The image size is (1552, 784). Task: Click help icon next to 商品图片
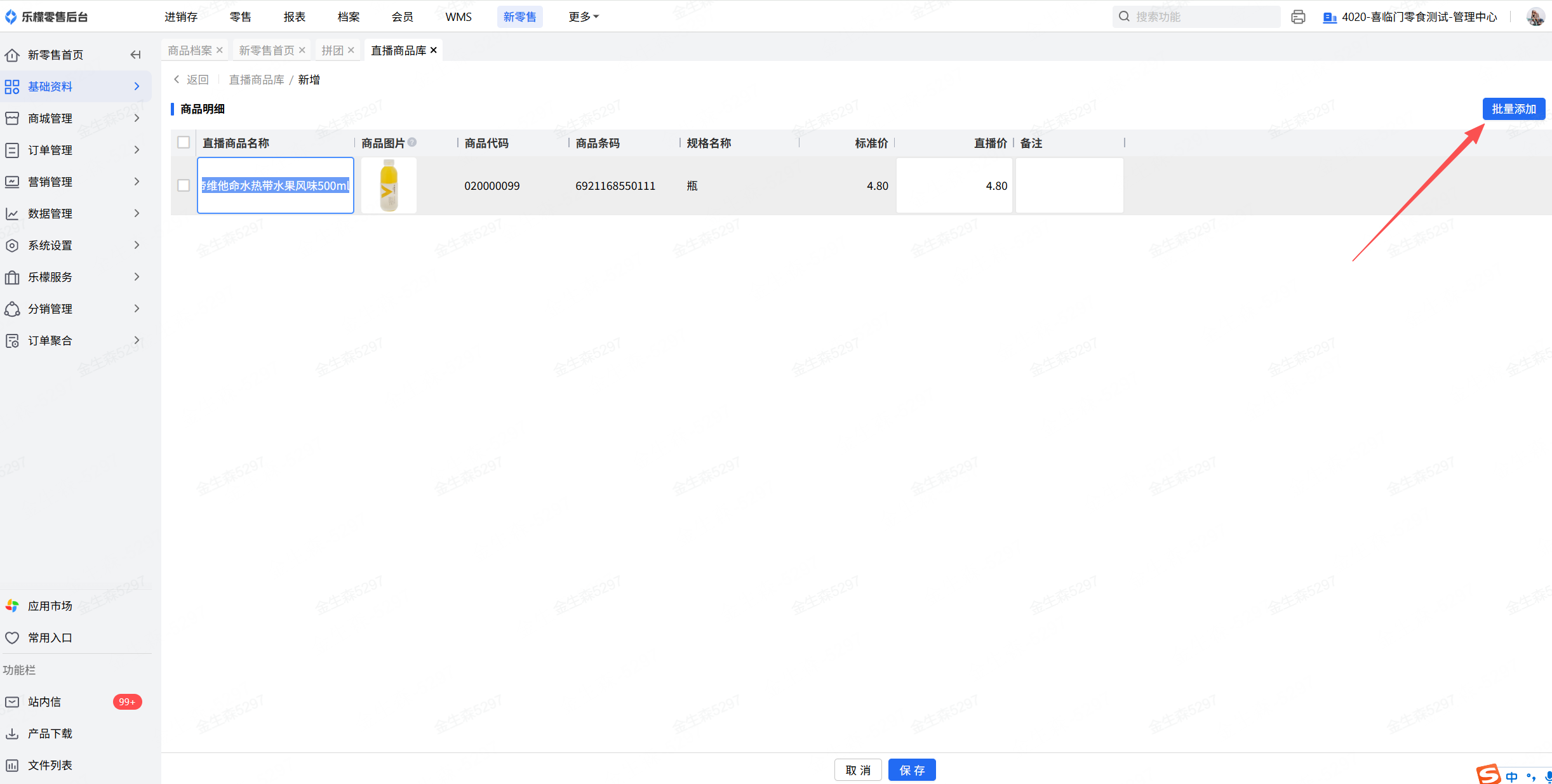coord(412,142)
